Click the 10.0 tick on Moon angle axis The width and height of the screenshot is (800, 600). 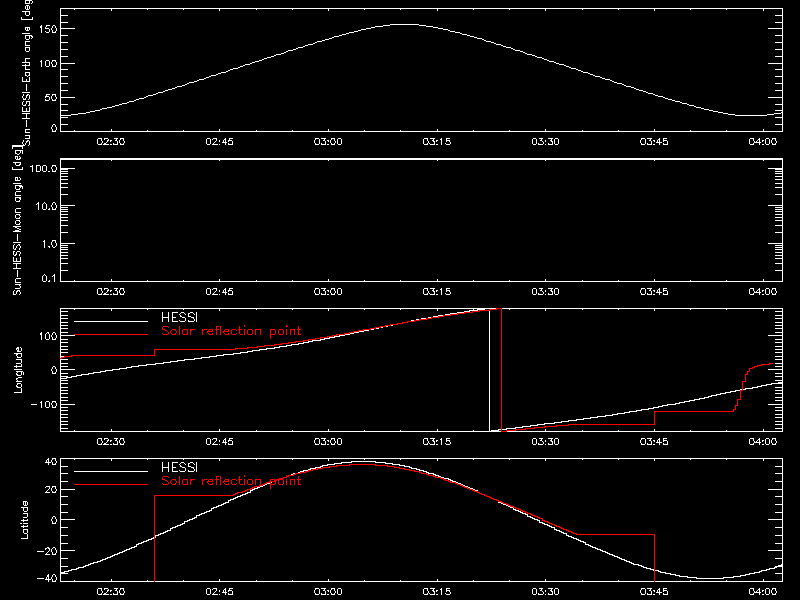click(45, 207)
